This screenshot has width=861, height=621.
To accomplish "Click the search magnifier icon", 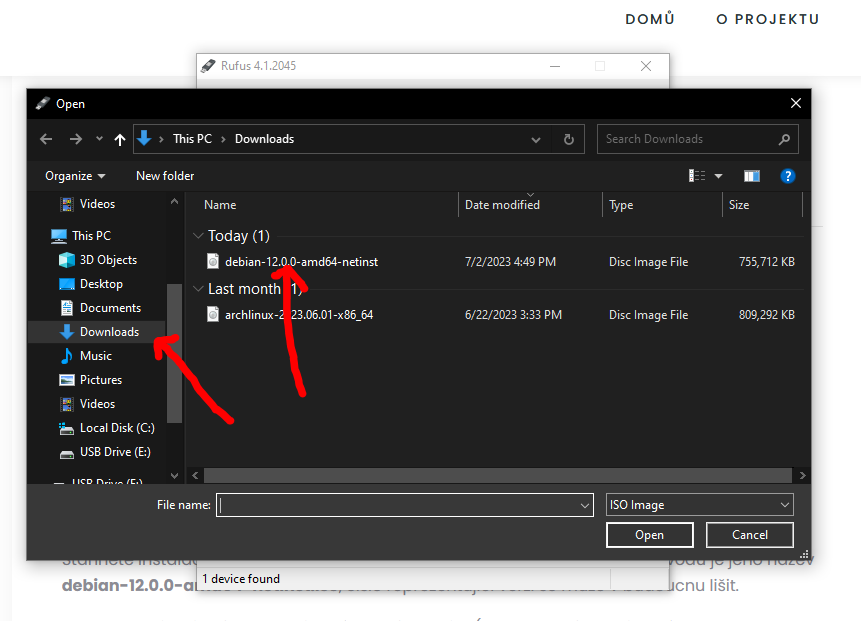I will click(x=784, y=139).
